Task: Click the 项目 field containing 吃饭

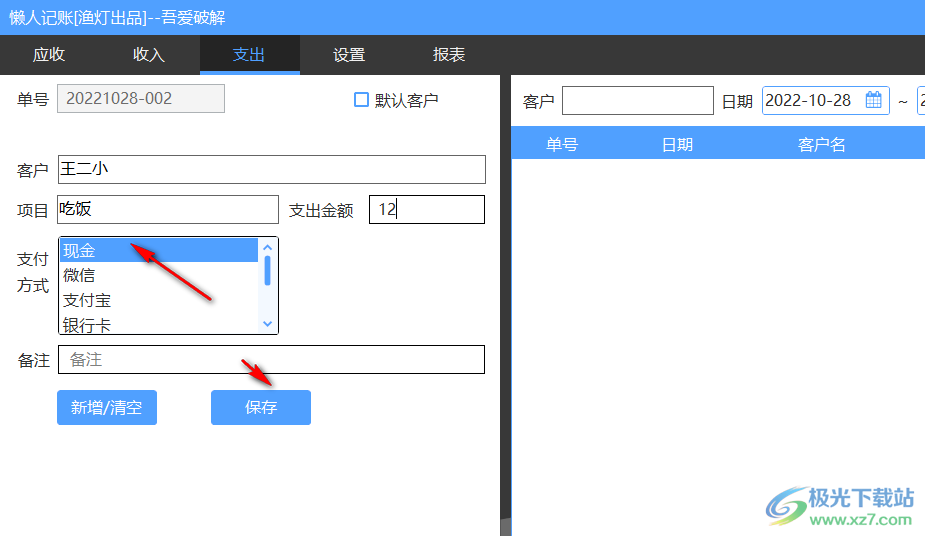Action: [x=168, y=209]
